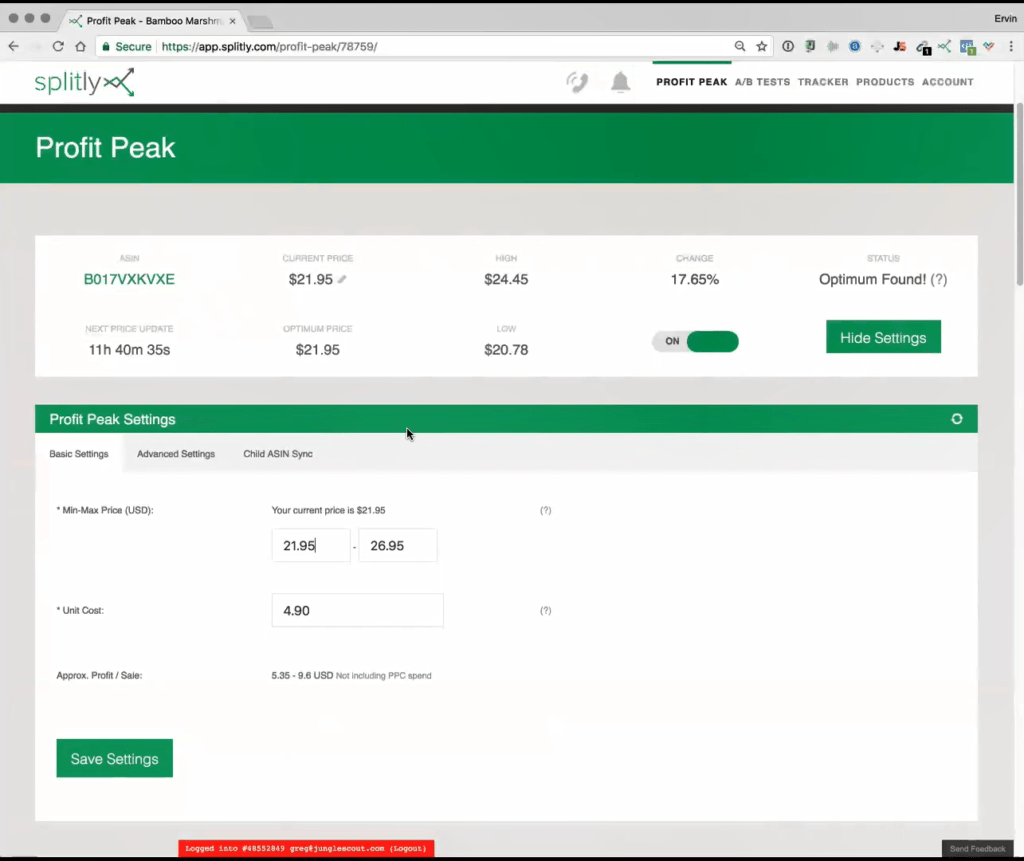The height and width of the screenshot is (861, 1024).
Task: Click the '11h 40m 35s' countdown
Action: coord(129,350)
